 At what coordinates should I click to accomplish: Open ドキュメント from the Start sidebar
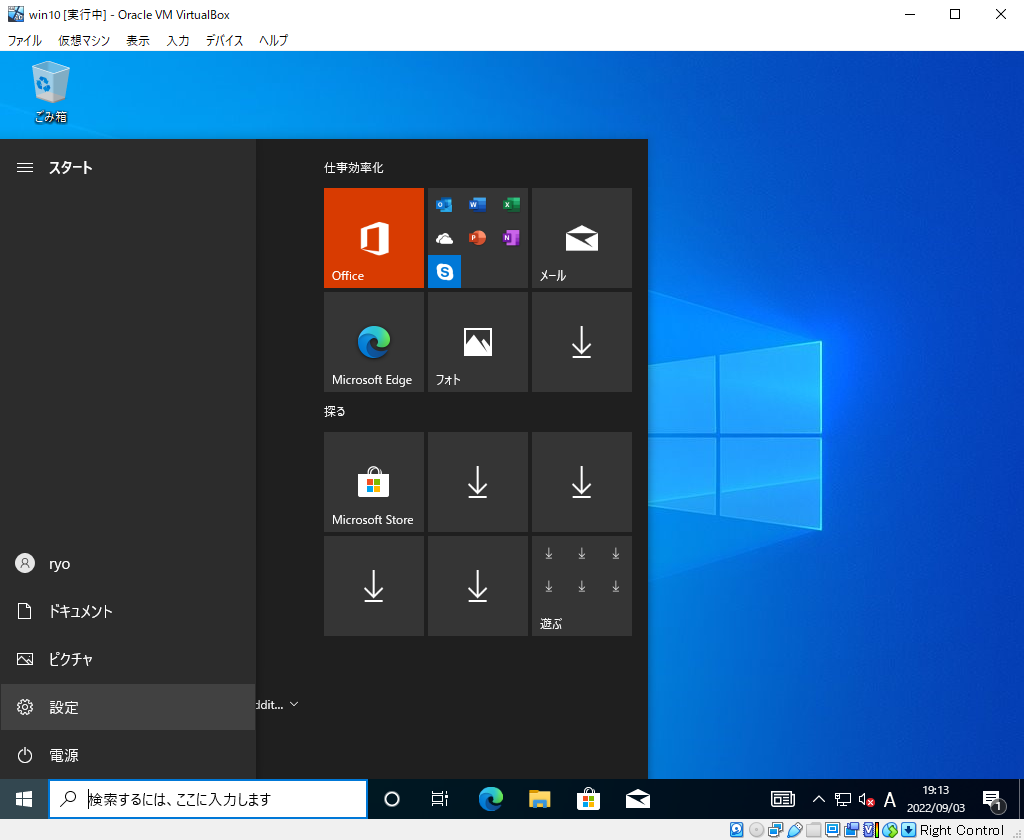point(127,611)
